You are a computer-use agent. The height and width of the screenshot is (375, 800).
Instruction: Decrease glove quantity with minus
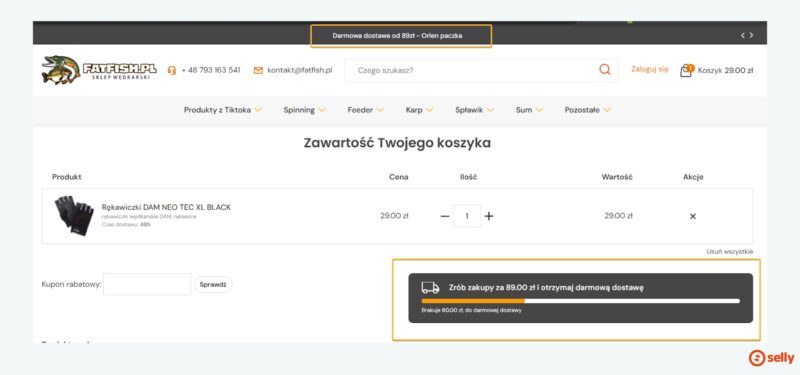(445, 216)
